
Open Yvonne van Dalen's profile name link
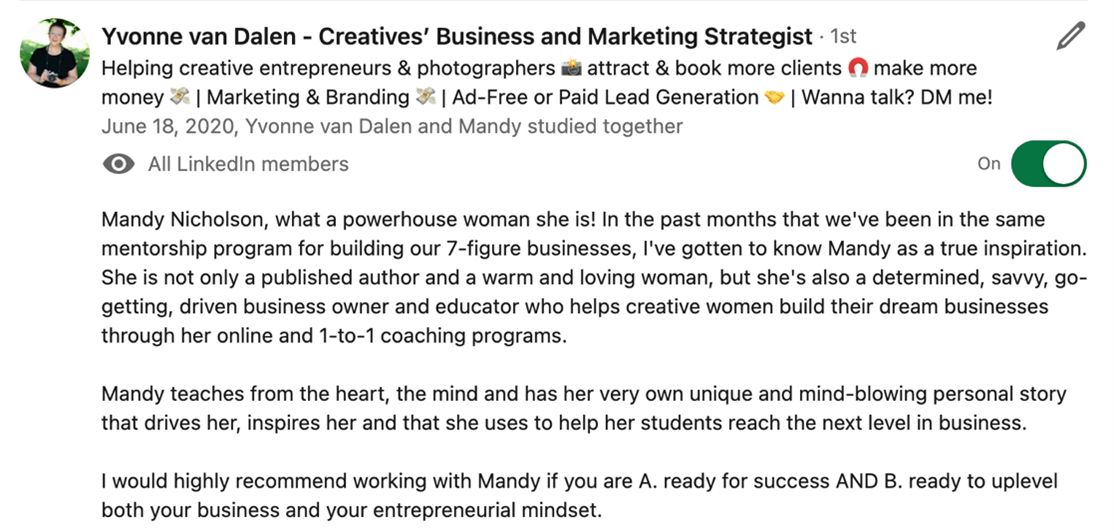click(457, 36)
